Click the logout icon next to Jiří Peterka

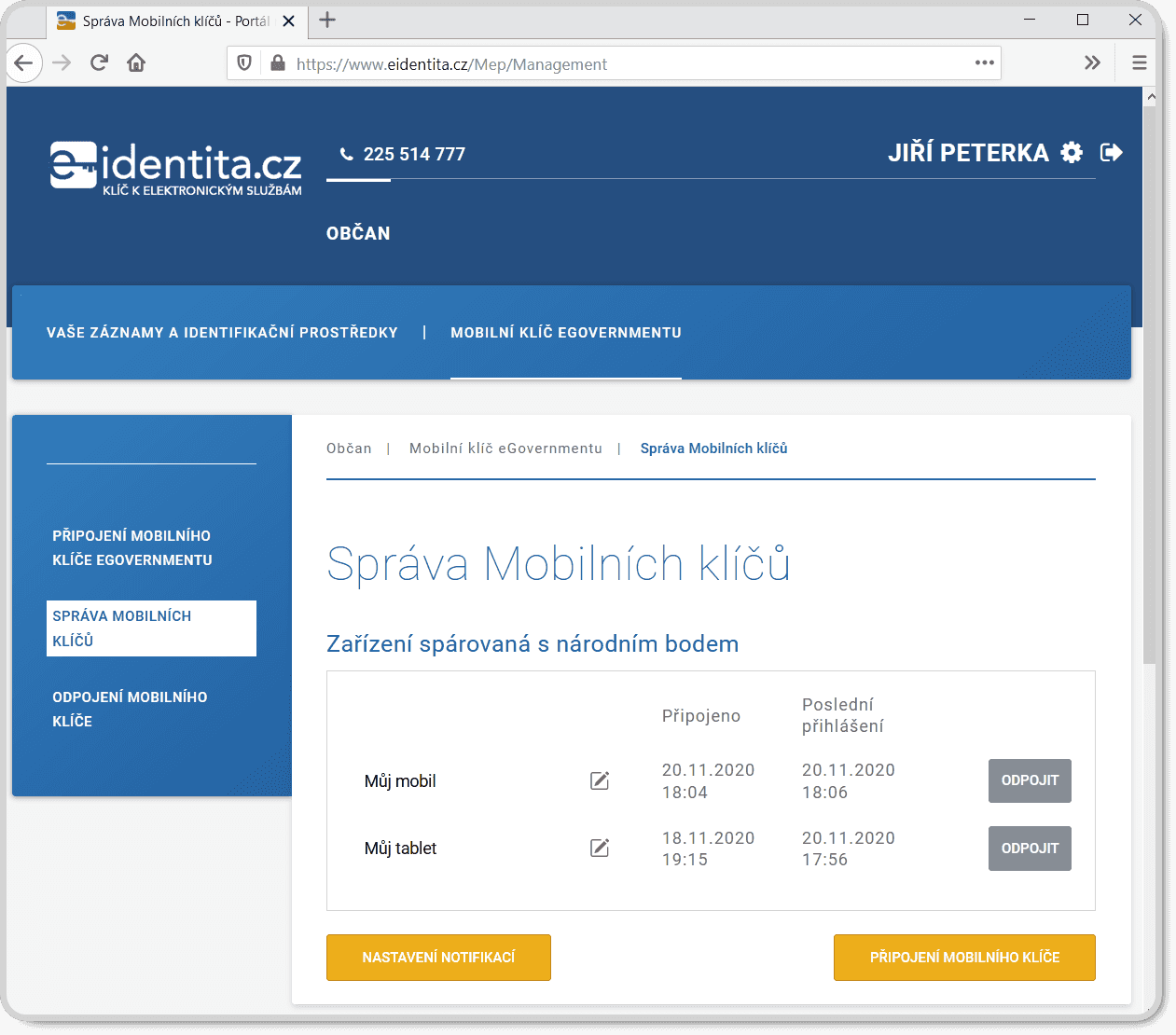(1112, 152)
